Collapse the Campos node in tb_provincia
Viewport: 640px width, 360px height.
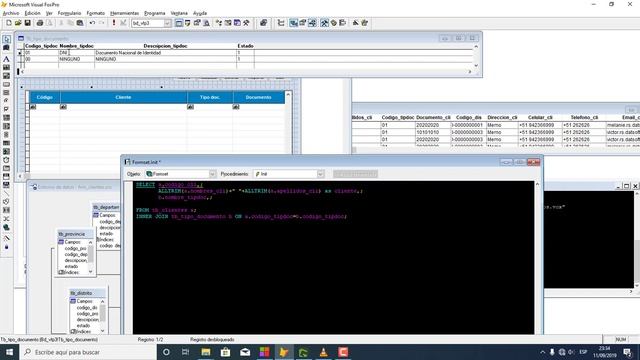(61, 242)
